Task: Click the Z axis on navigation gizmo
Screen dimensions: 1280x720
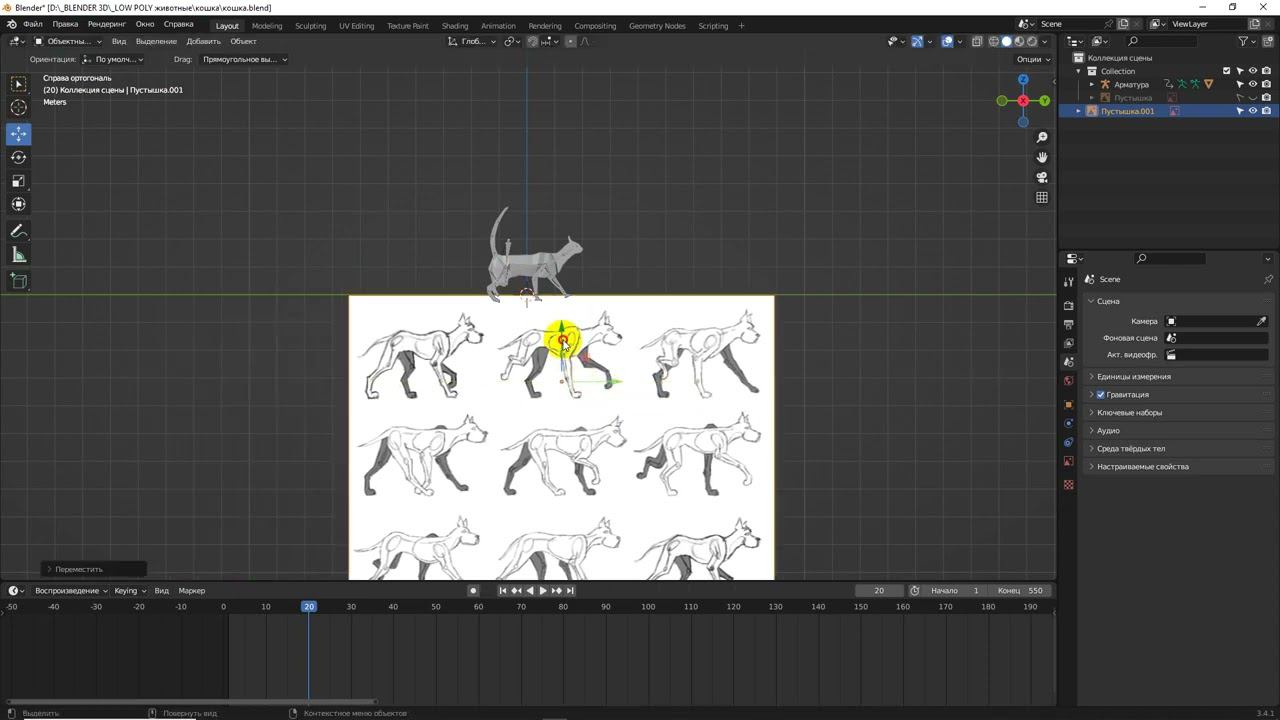Action: coord(1023,79)
